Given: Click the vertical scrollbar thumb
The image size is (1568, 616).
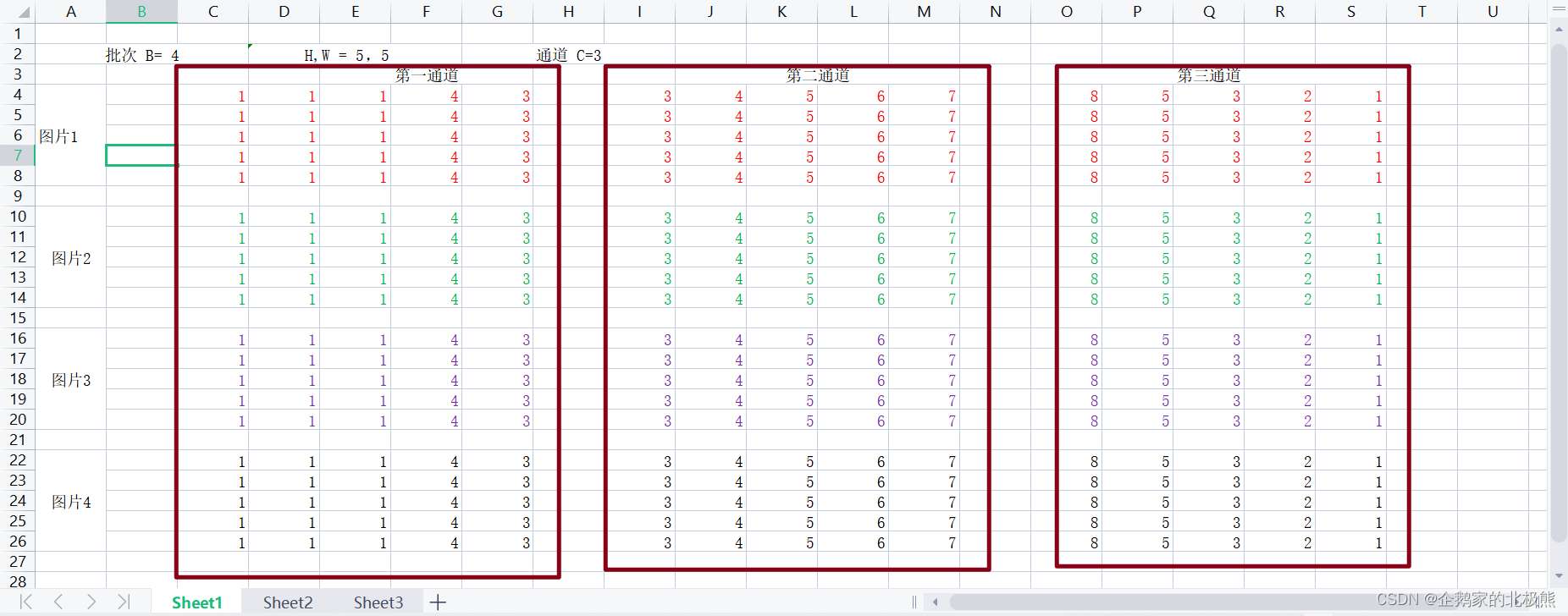Looking at the screenshot, I should pos(1559,293).
